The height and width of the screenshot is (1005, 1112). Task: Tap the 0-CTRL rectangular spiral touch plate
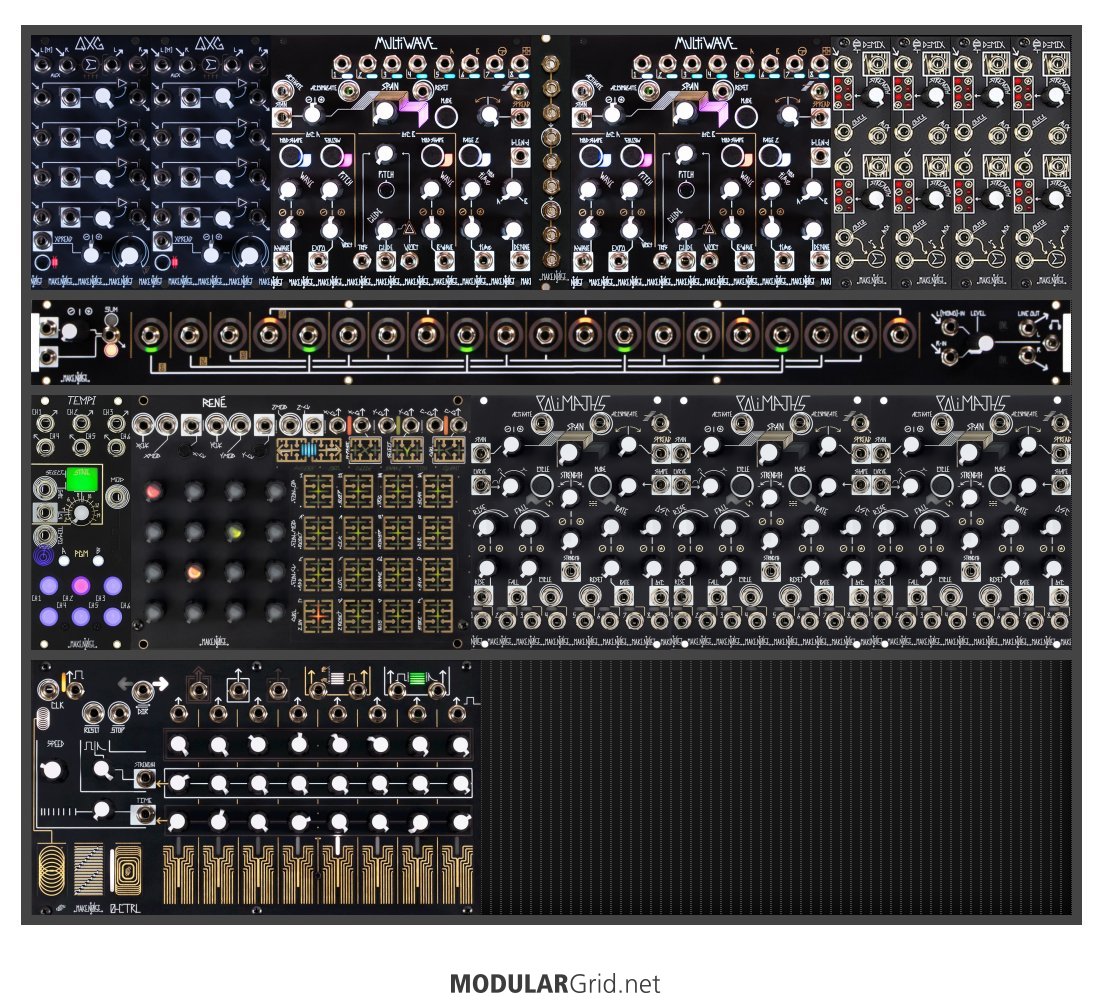[128, 869]
